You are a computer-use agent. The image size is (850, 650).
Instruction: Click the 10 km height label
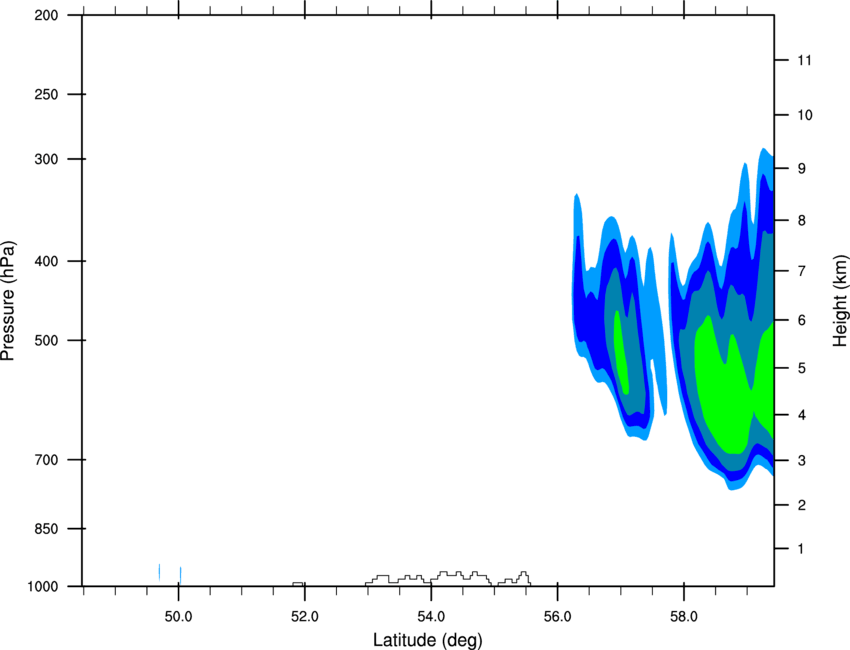(805, 115)
